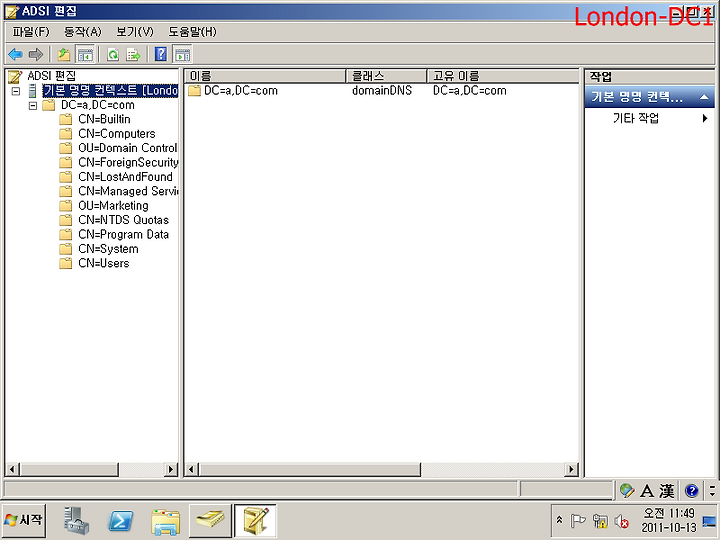
Task: Click the folder icon next to CN=Builtin
Action: pos(66,119)
